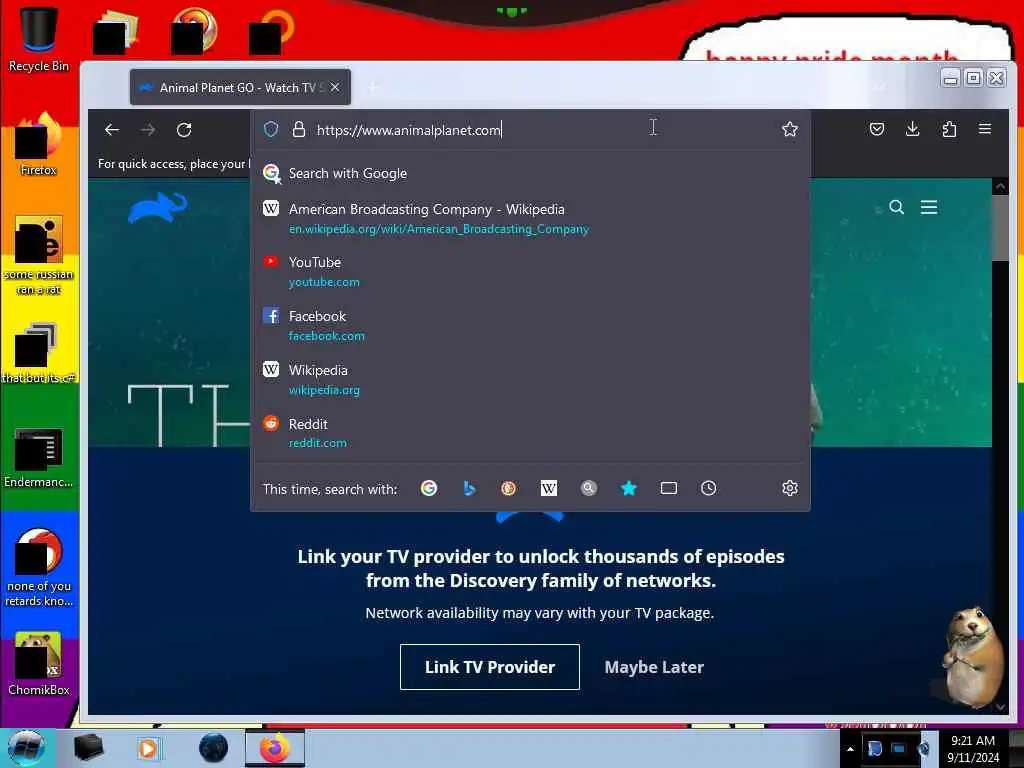This screenshot has height=768, width=1024.
Task: Open the Firefox application hamburger menu
Action: click(985, 129)
